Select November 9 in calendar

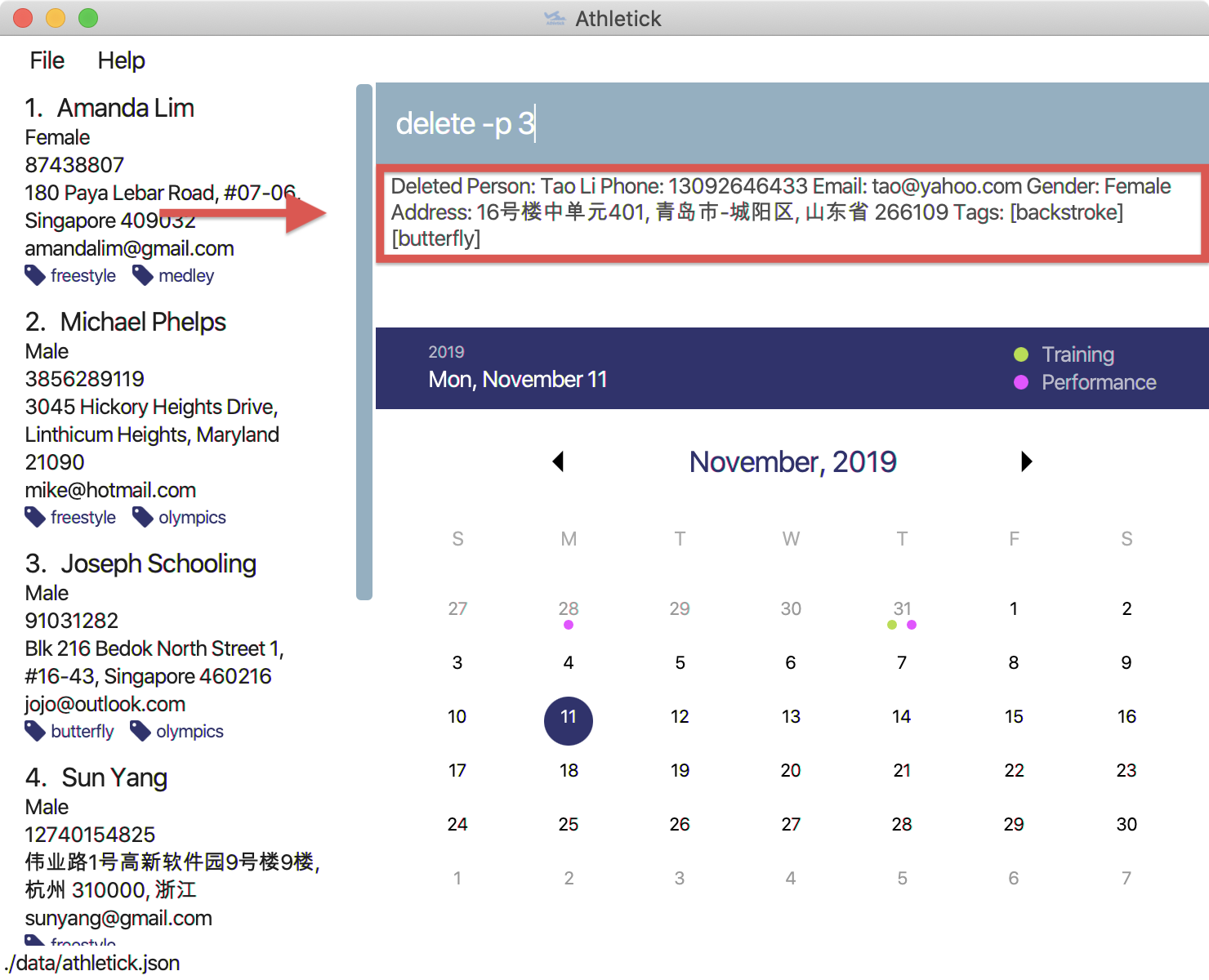1126,663
